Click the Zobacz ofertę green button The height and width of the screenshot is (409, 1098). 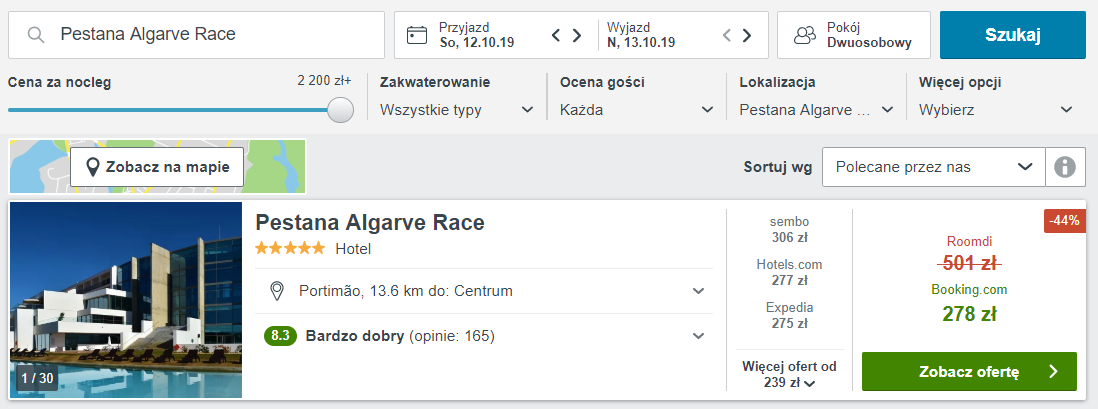click(969, 371)
